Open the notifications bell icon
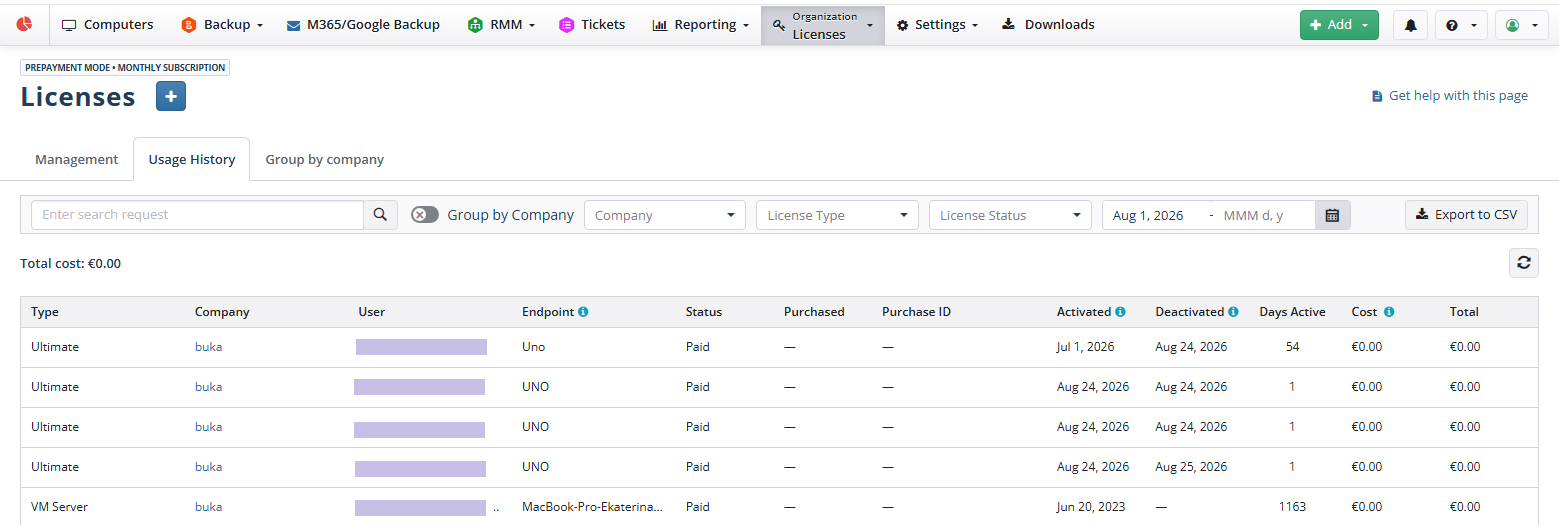Image resolution: width=1559 pixels, height=525 pixels. tap(1410, 25)
